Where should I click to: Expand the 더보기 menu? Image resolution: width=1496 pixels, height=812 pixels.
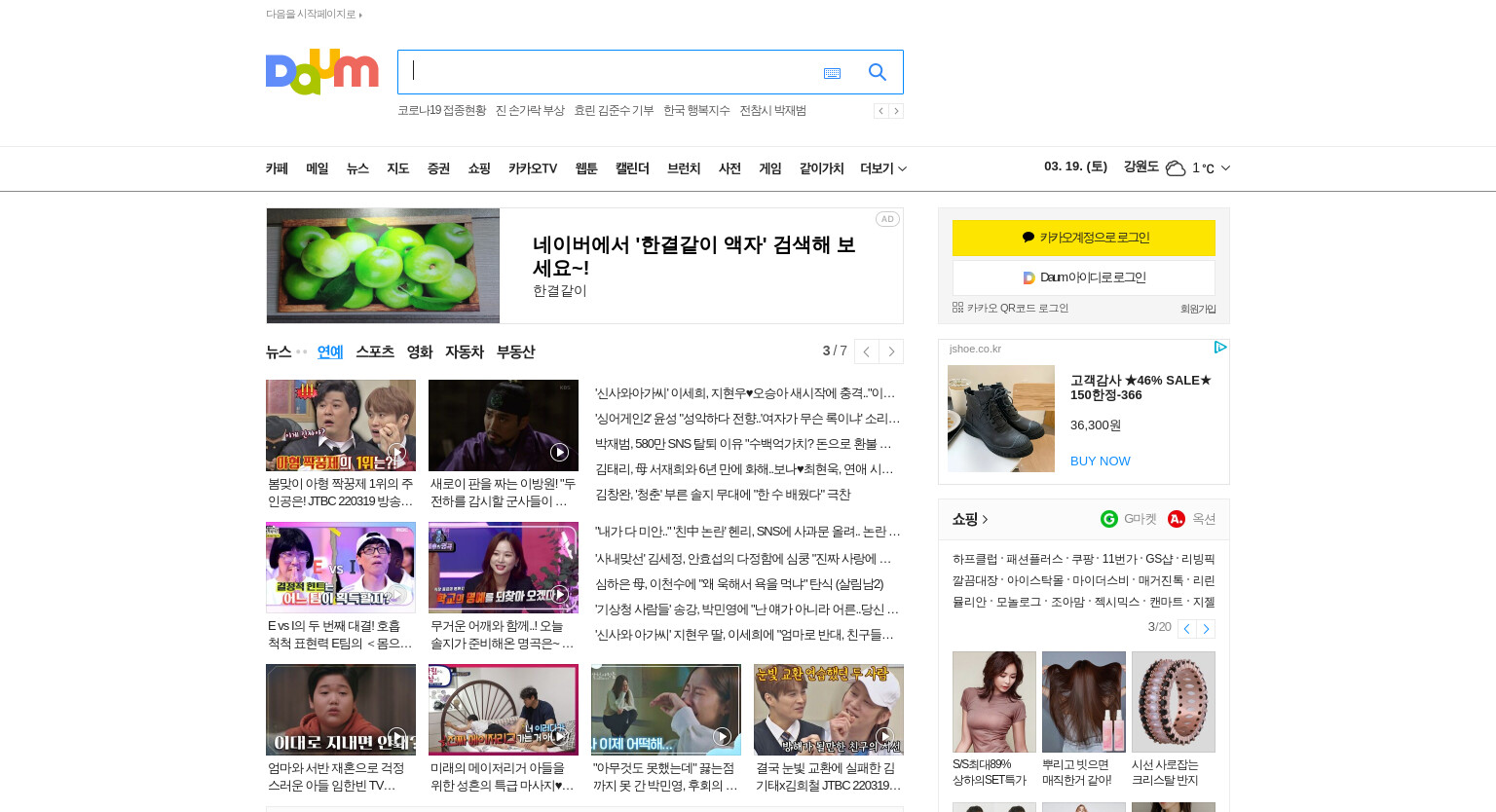(x=883, y=168)
